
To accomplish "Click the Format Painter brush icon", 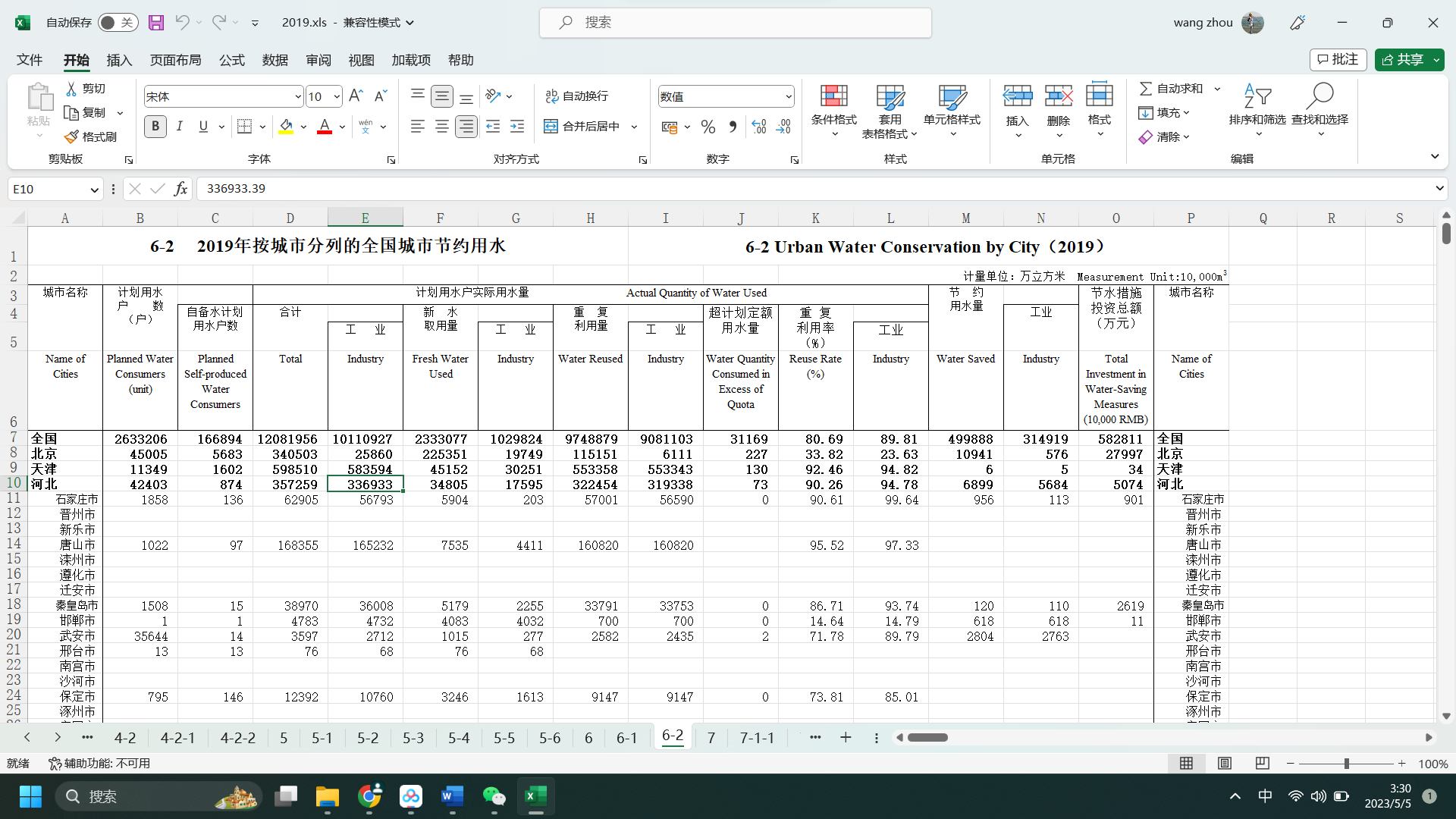I will point(72,136).
